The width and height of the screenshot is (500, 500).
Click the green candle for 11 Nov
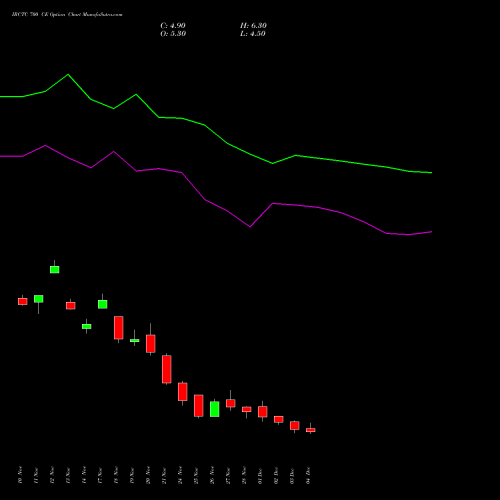(x=39, y=299)
